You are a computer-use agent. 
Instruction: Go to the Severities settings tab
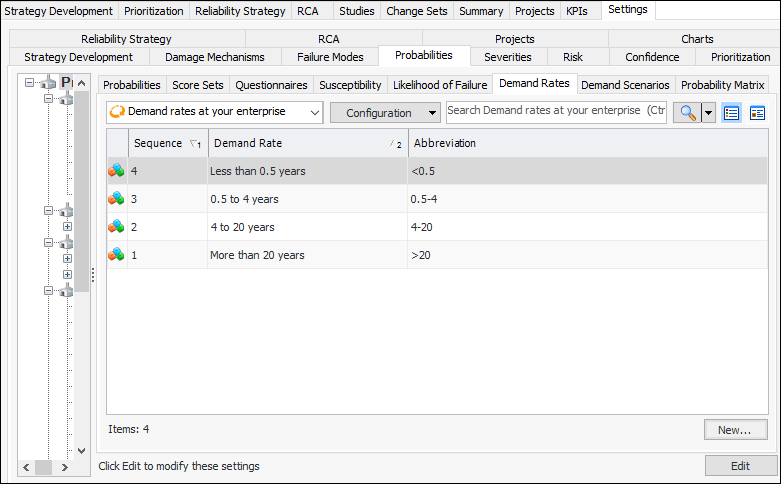tap(507, 57)
